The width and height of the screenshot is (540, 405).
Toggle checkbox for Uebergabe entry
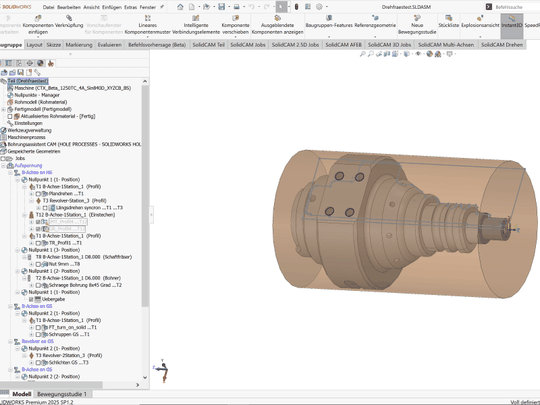(31, 299)
